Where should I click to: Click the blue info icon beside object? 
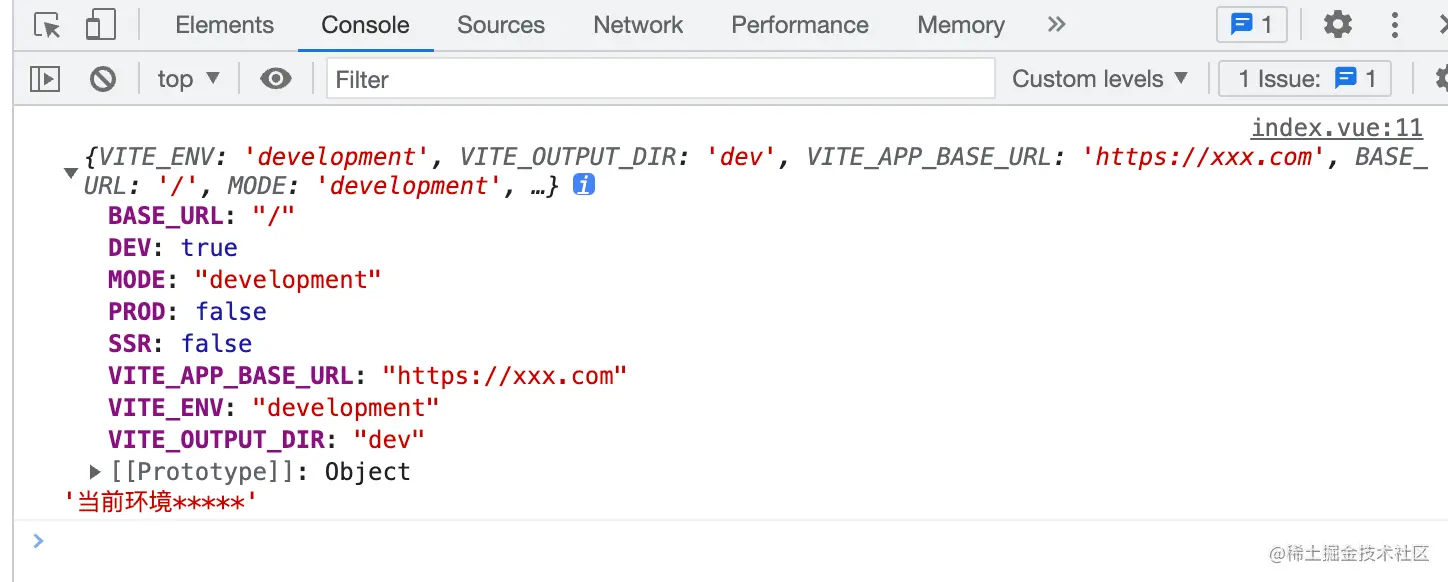[584, 185]
